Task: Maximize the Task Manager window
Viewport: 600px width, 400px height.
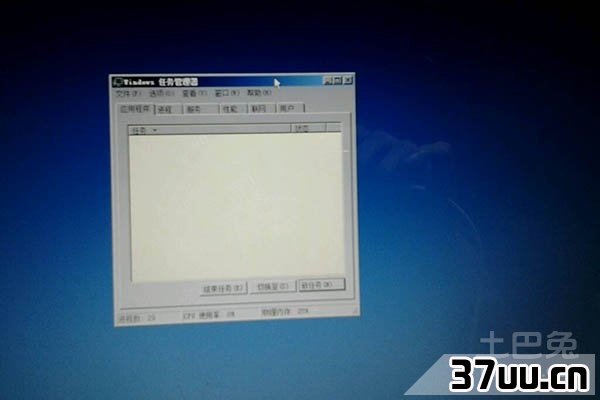Action: [x=338, y=80]
